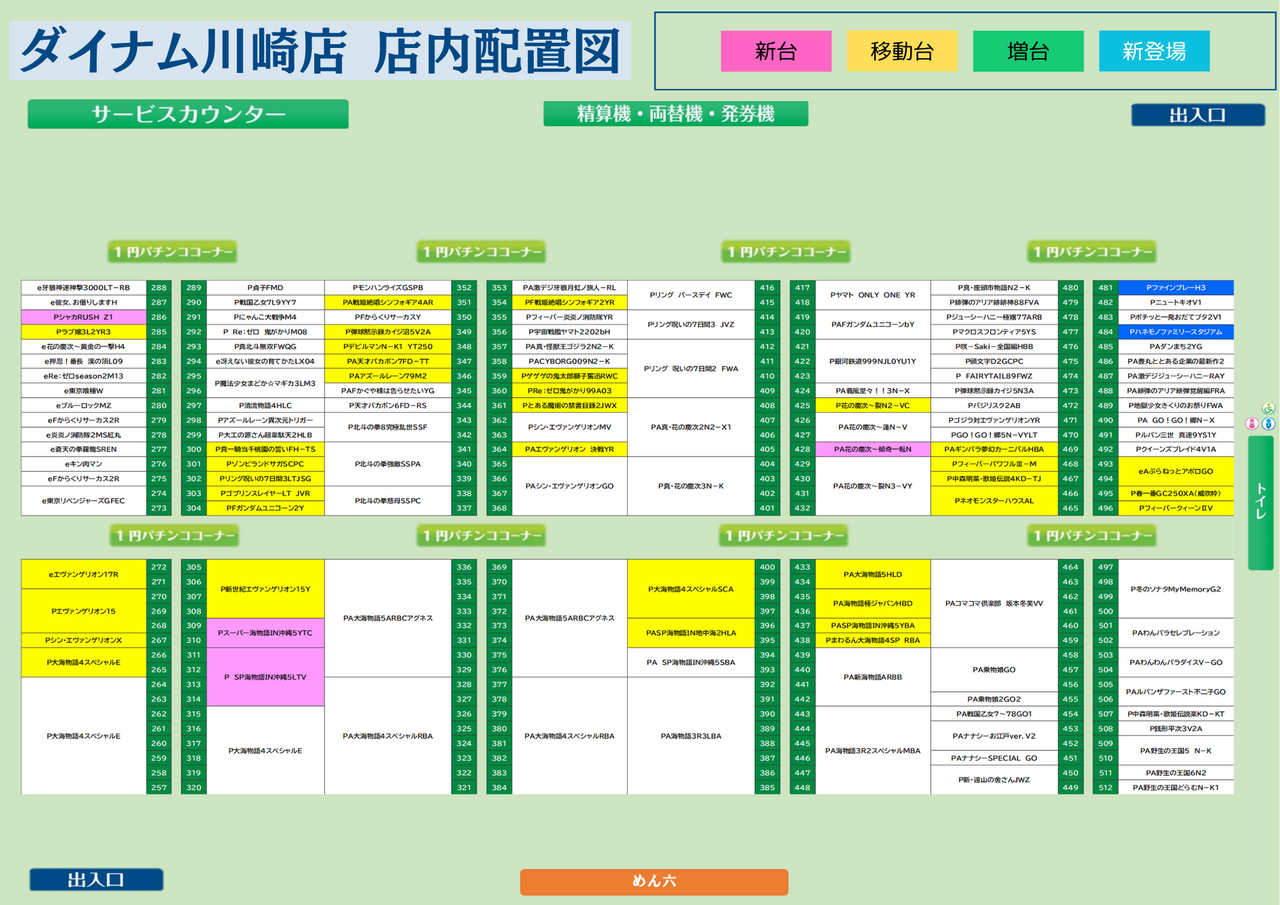
Task: Click the 出入口 label beside めん六
Action: [x=96, y=880]
